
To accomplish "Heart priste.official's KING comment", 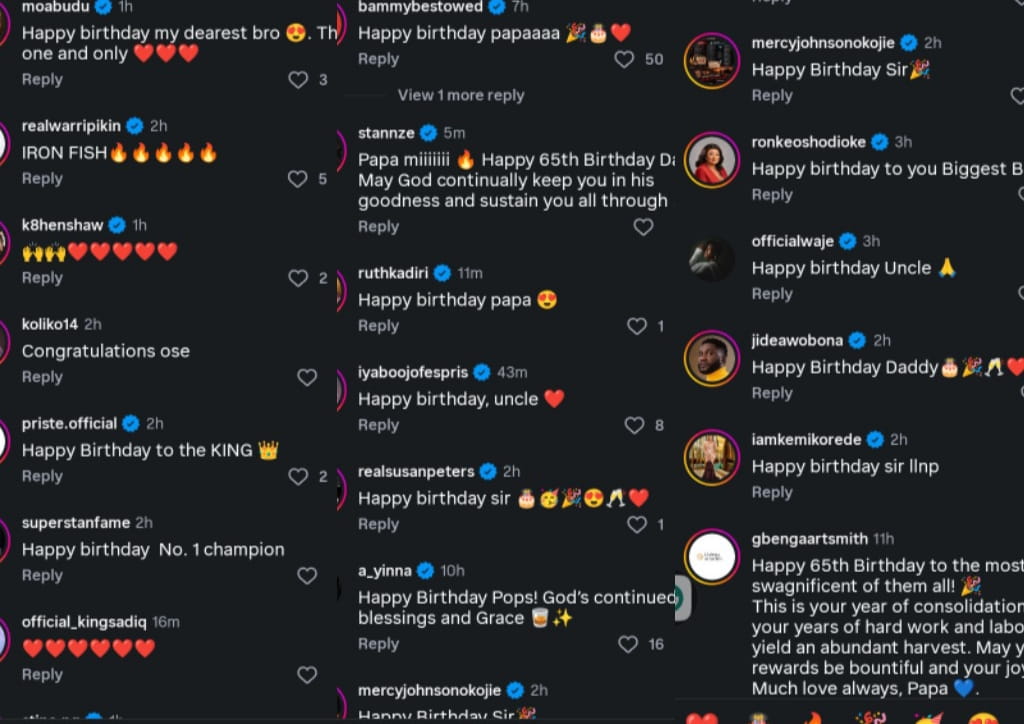I will [x=298, y=477].
